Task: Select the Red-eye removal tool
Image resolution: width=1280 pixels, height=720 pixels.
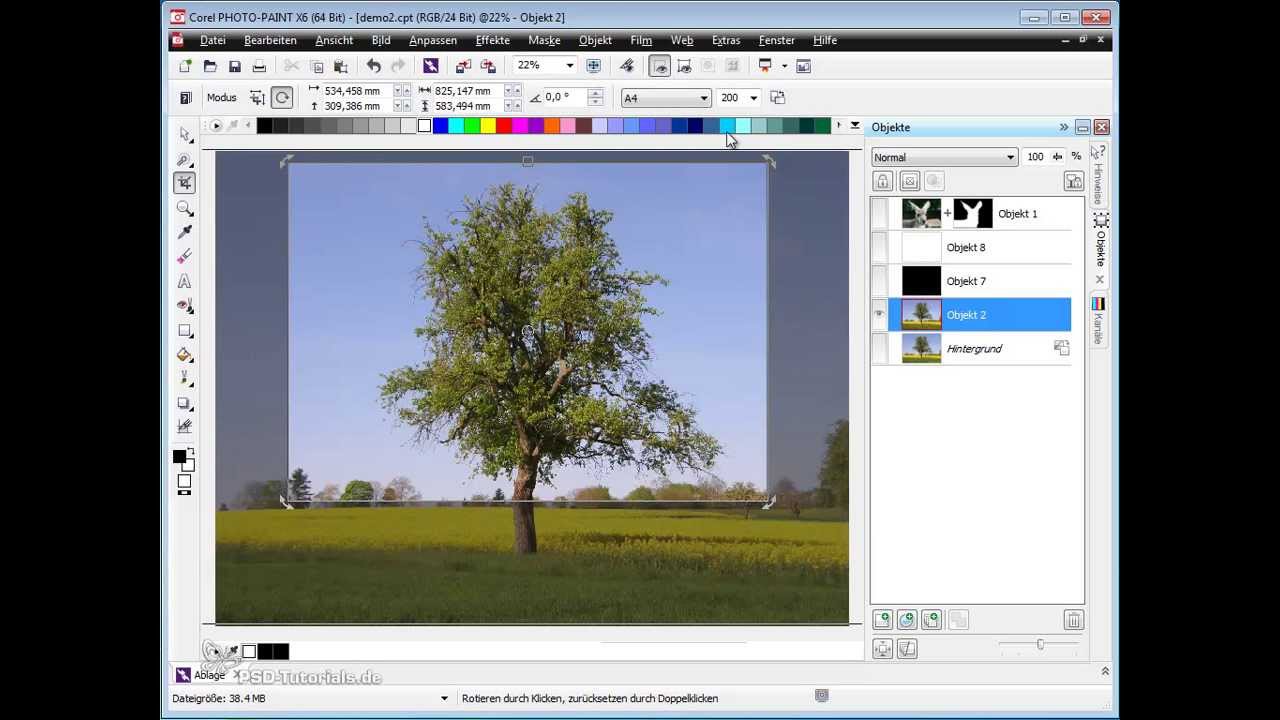Action: point(185,306)
